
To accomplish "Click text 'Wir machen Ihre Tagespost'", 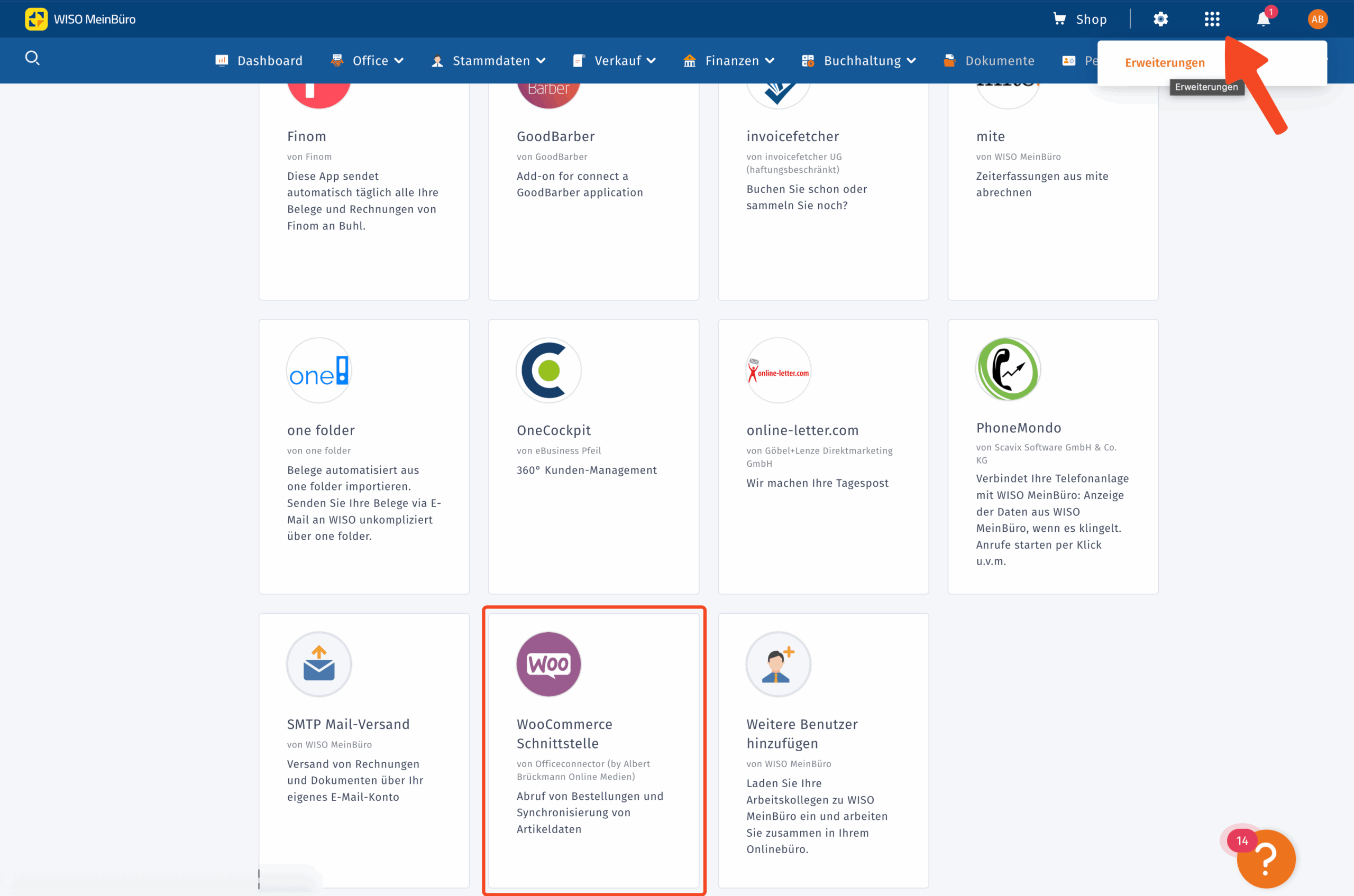I will pyautogui.click(x=817, y=484).
